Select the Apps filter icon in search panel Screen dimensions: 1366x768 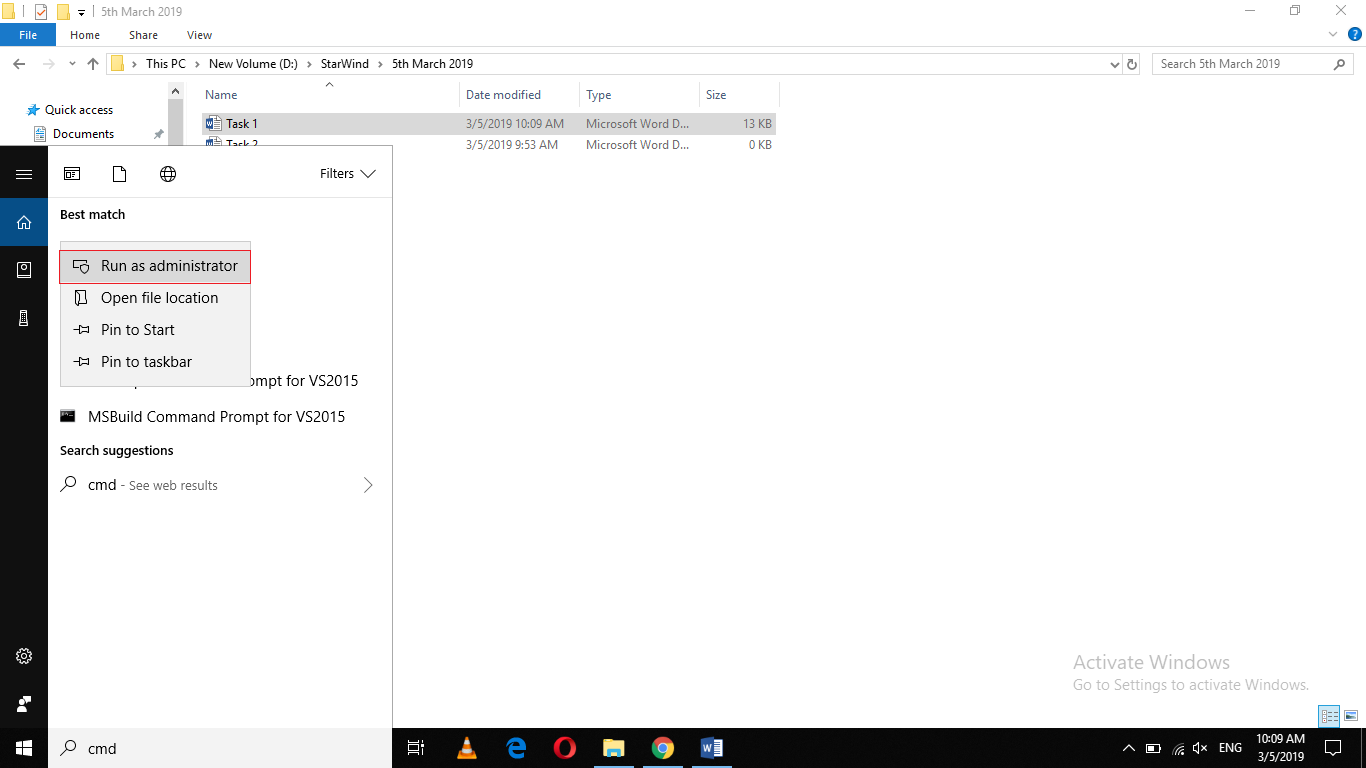72,173
